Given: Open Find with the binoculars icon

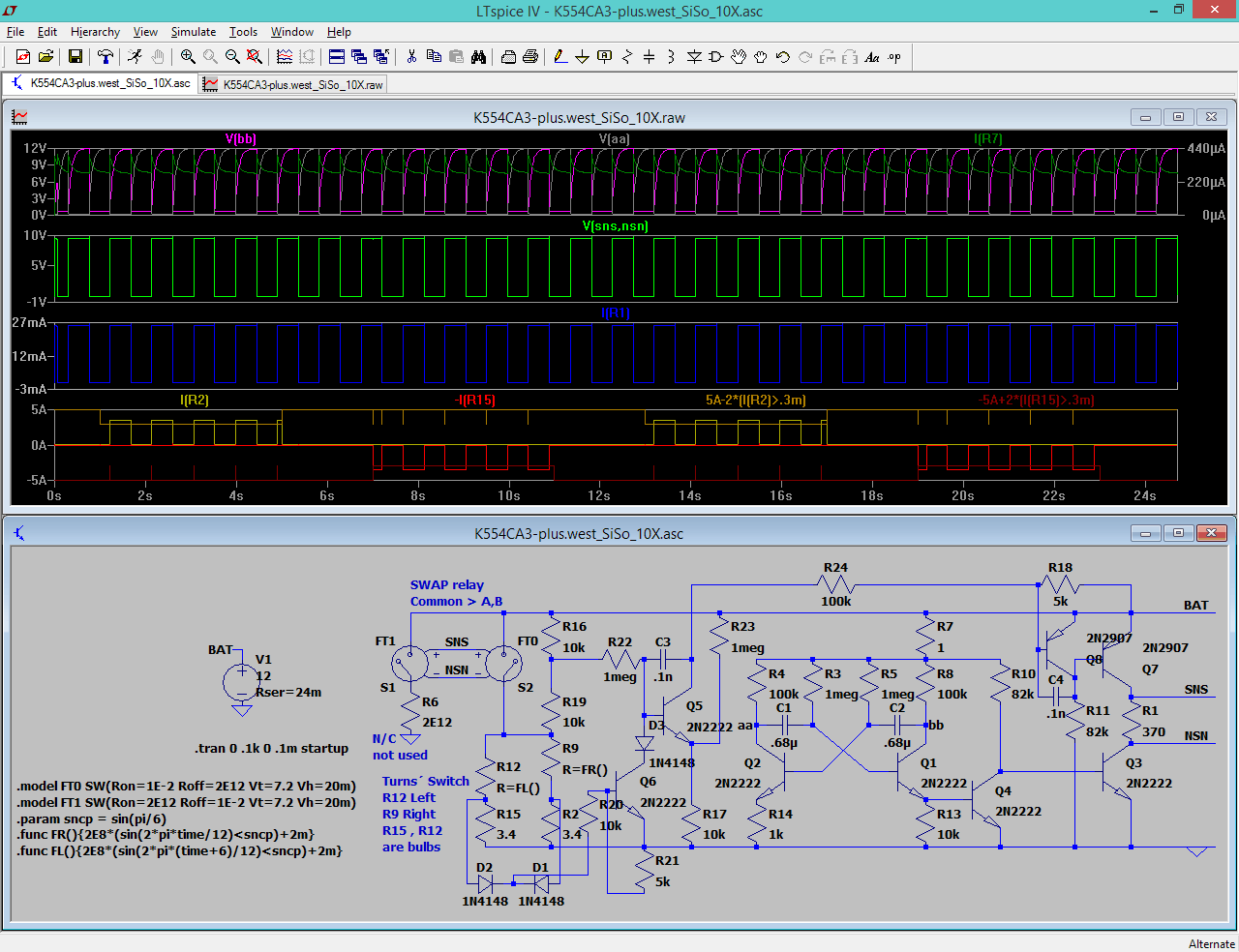Looking at the screenshot, I should pos(478,57).
